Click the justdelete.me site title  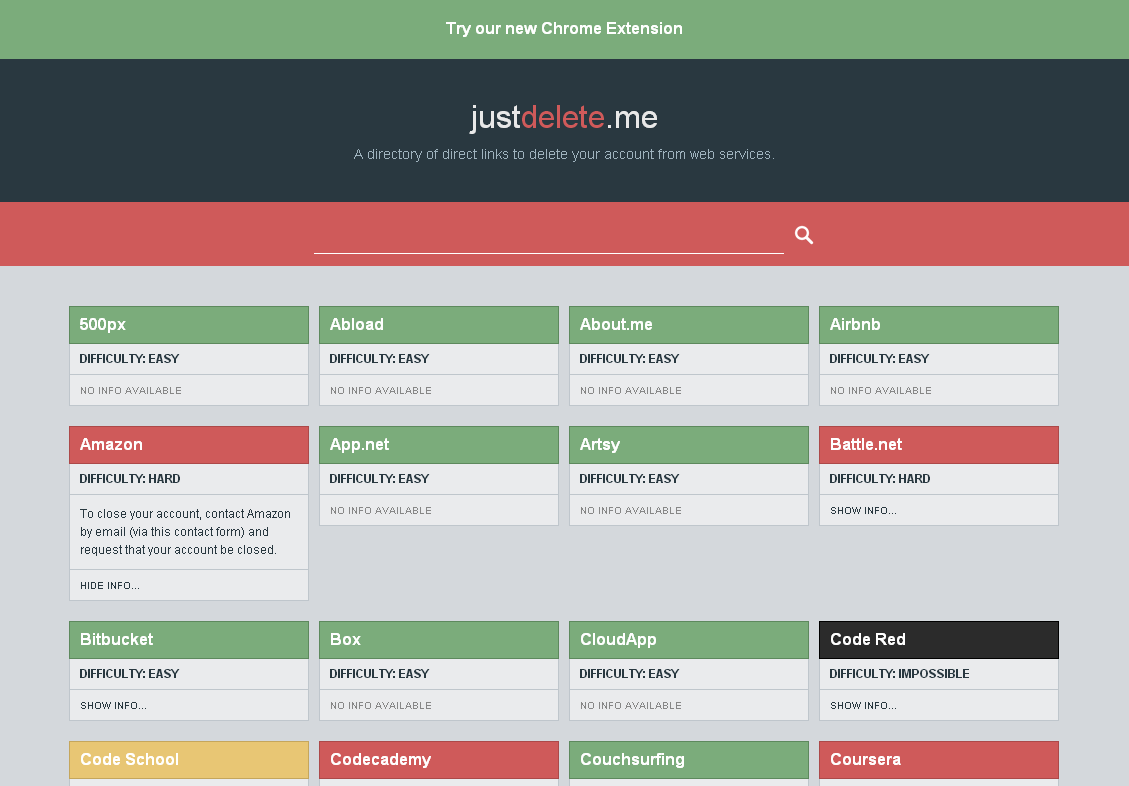point(564,118)
